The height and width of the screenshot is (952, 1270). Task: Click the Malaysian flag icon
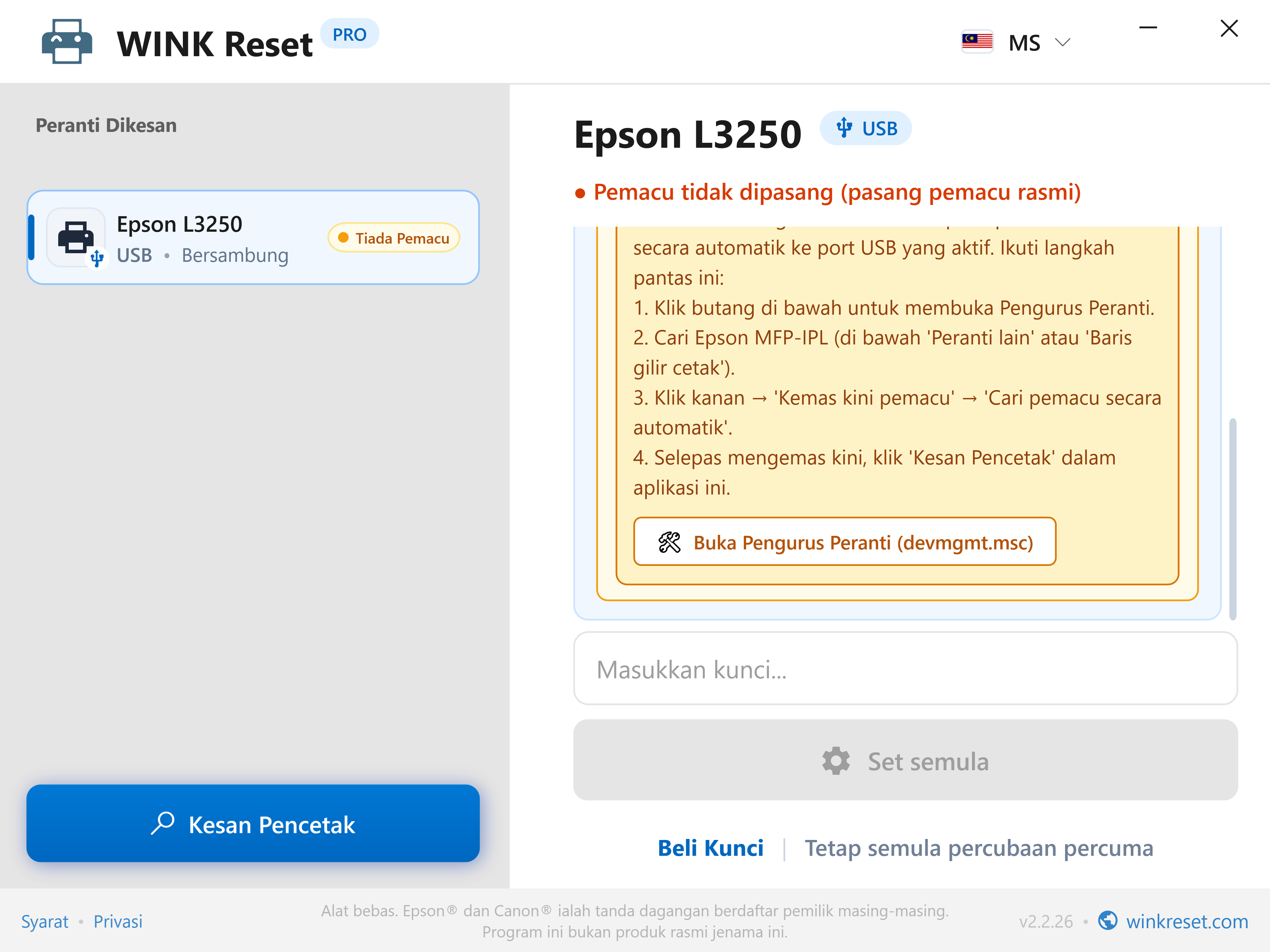coord(977,41)
